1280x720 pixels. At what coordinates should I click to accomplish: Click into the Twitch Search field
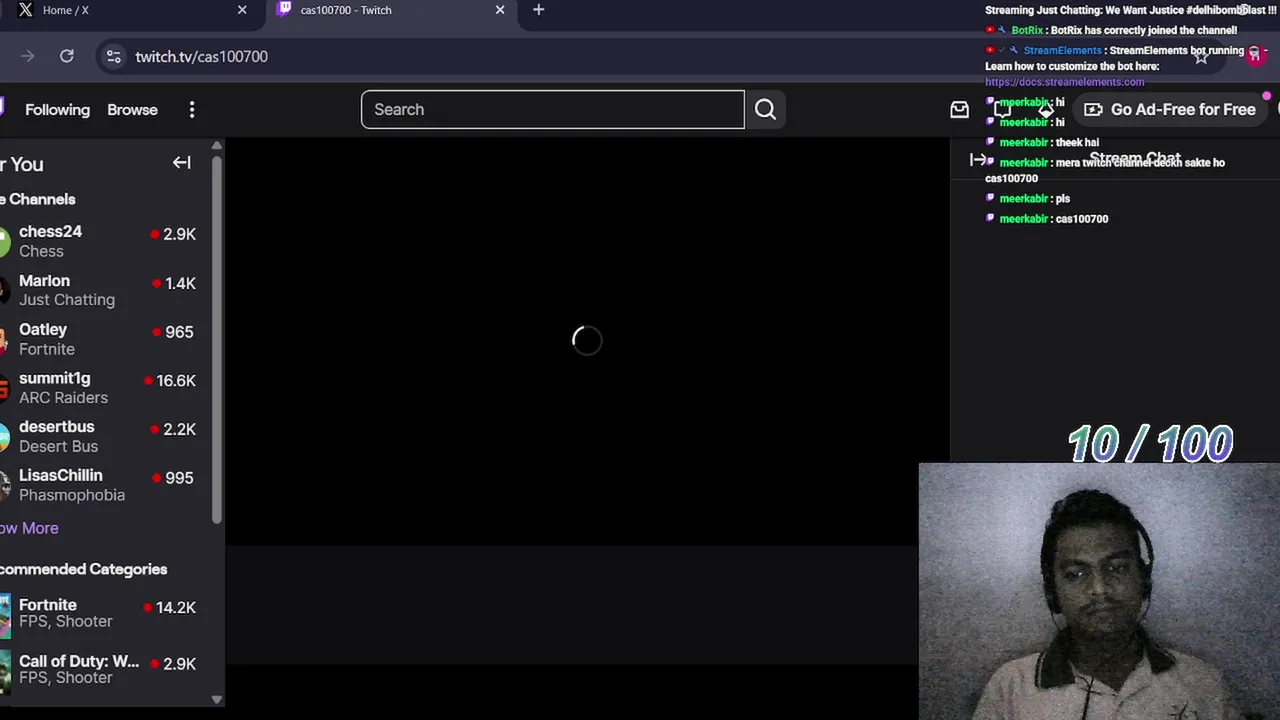click(553, 110)
